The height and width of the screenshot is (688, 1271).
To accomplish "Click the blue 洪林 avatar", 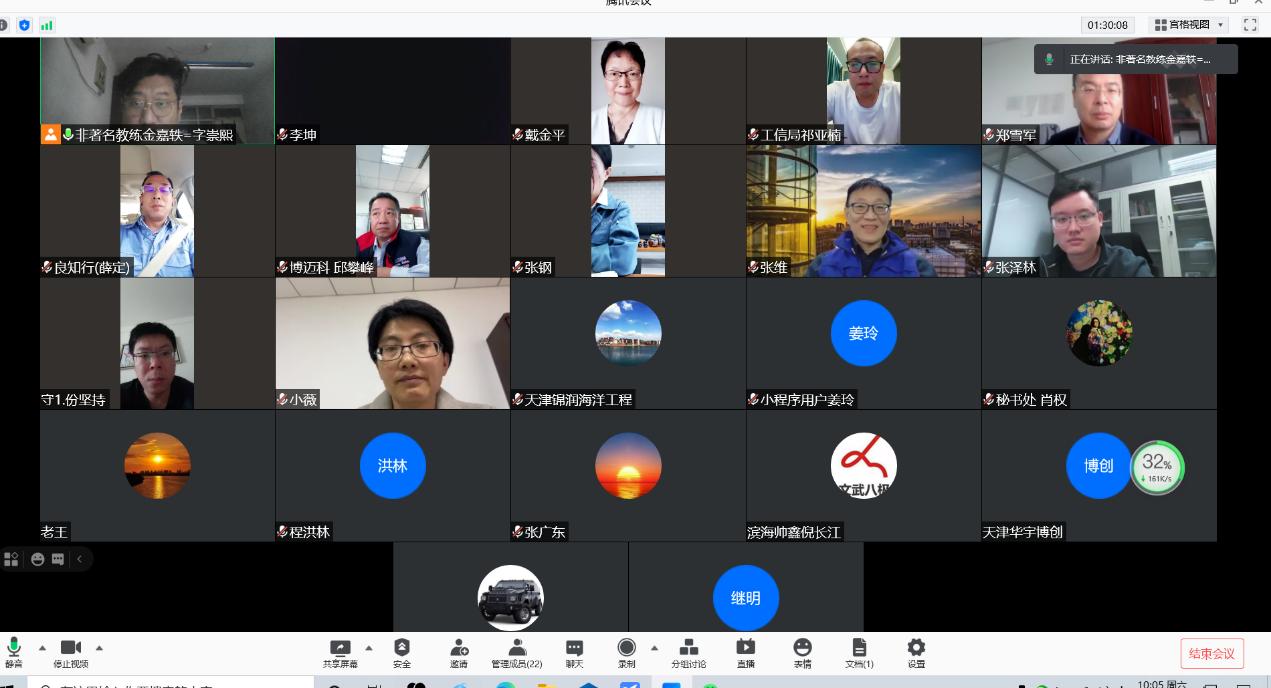I will [x=392, y=465].
